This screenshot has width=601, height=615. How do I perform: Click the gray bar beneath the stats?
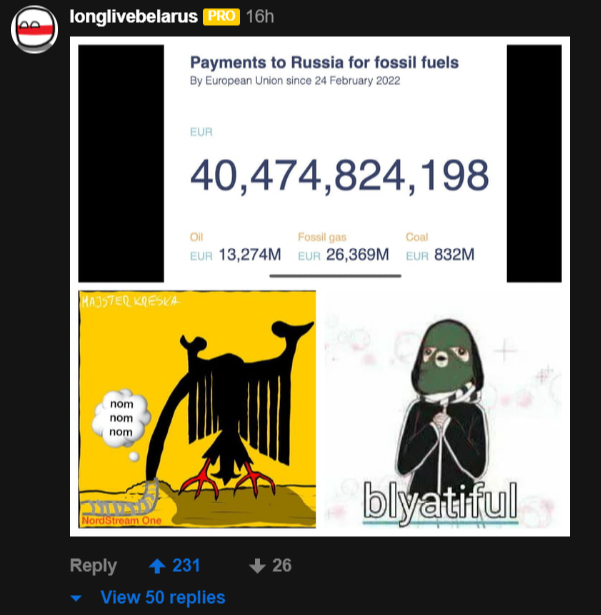pos(335,276)
